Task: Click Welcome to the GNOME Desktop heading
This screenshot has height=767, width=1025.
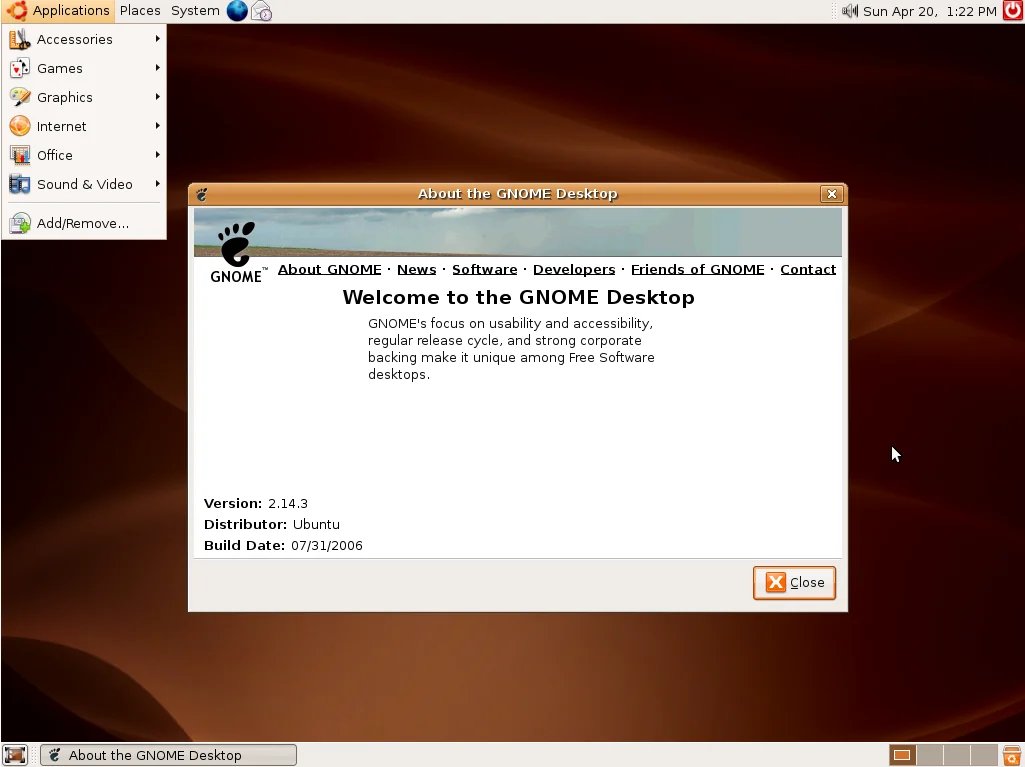Action: coord(518,298)
